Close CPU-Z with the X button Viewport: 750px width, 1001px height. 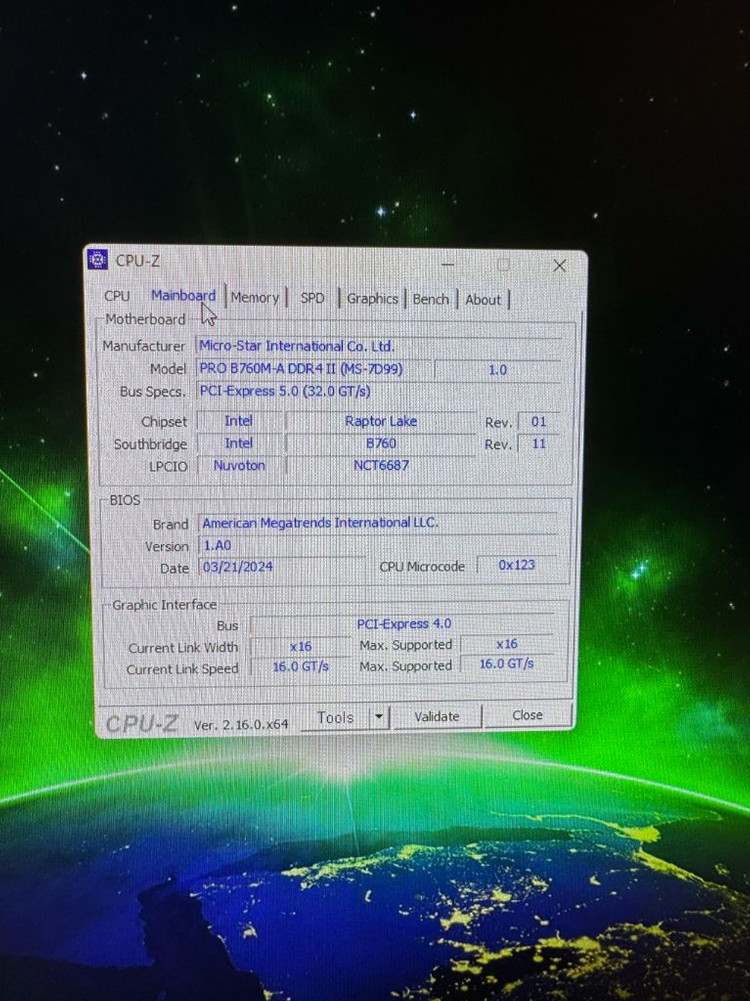[559, 266]
